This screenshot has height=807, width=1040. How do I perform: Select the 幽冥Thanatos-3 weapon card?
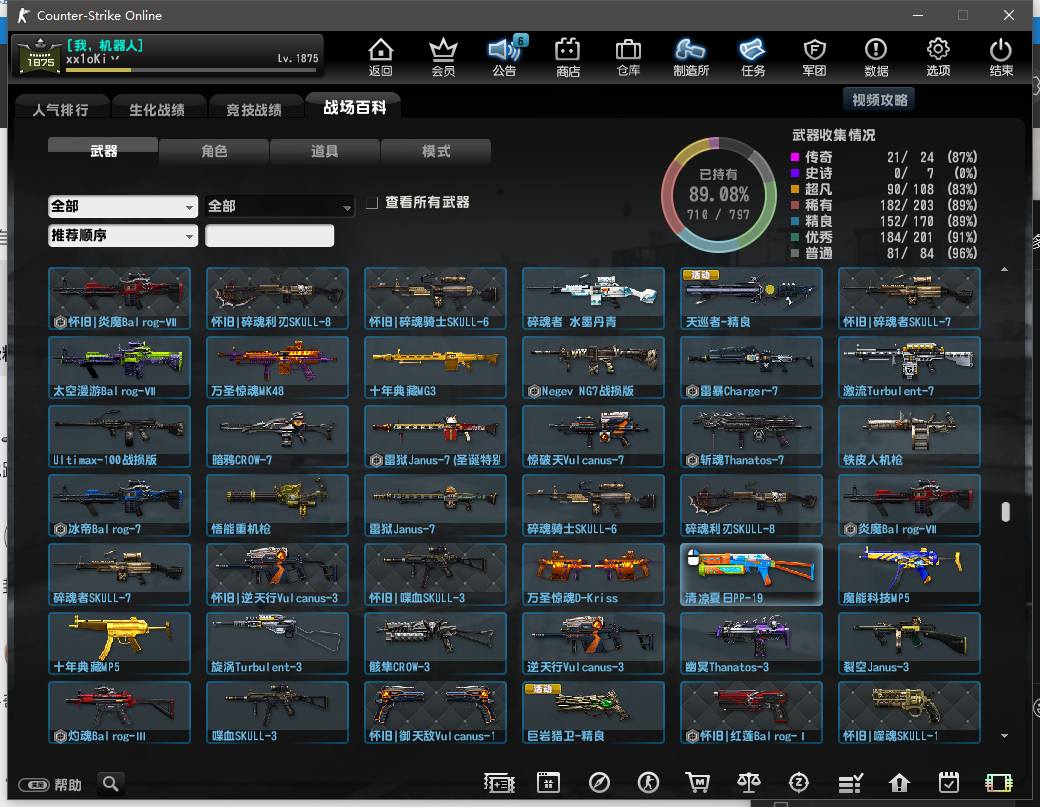tap(751, 643)
